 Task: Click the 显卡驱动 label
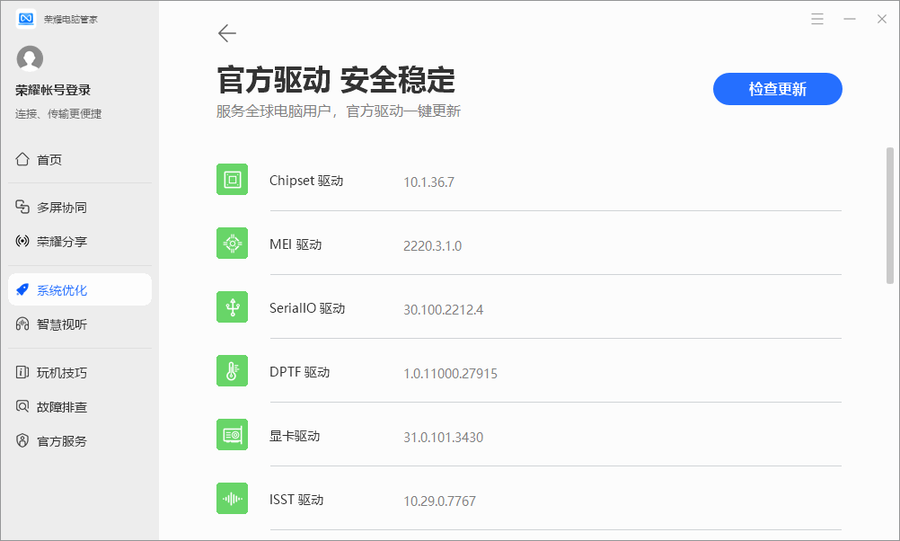tap(294, 436)
